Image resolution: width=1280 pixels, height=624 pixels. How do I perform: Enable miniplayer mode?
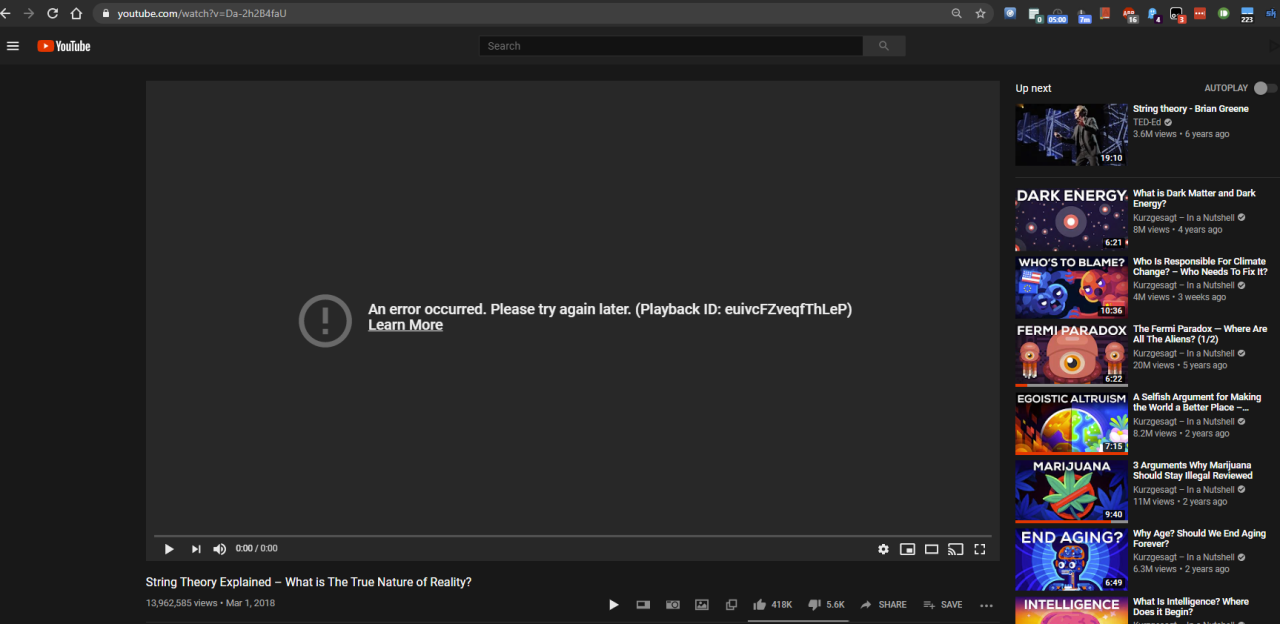tap(907, 549)
